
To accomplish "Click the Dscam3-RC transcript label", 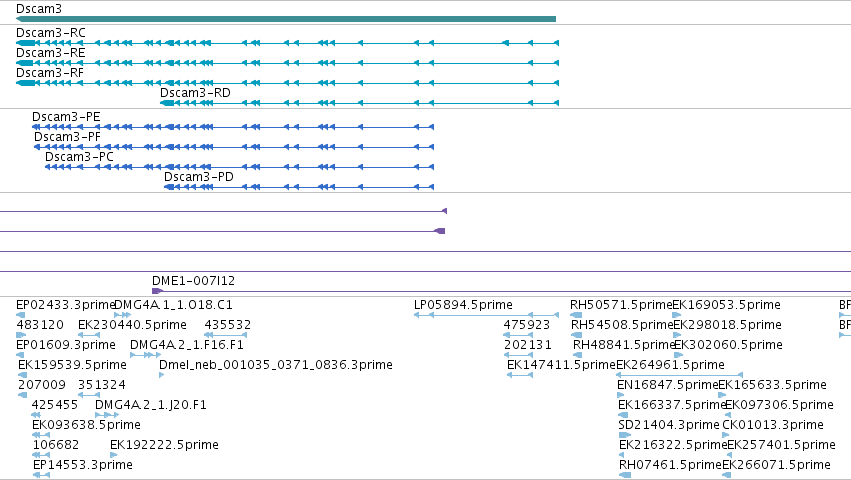I will click(x=50, y=33).
